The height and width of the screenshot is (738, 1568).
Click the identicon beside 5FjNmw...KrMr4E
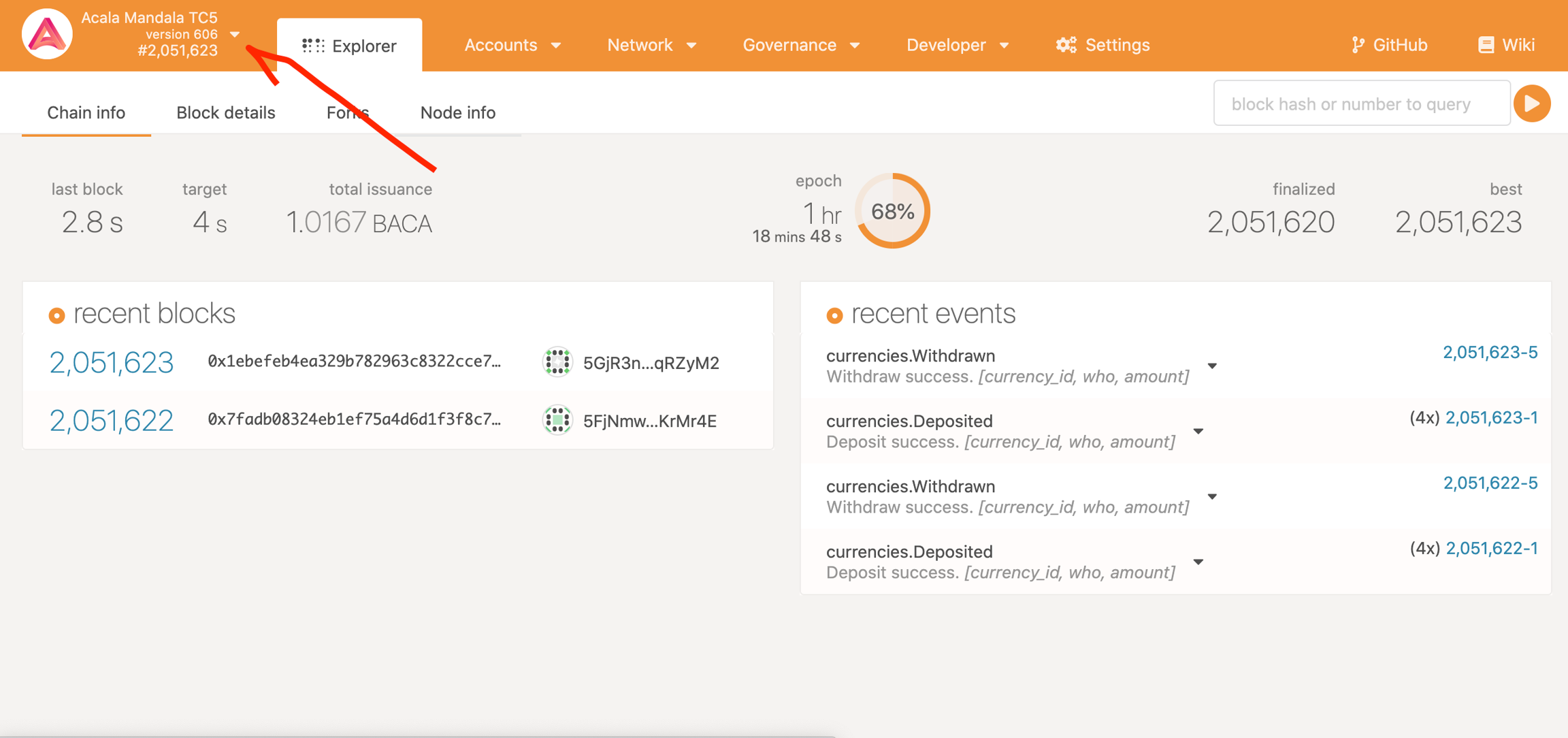[557, 420]
